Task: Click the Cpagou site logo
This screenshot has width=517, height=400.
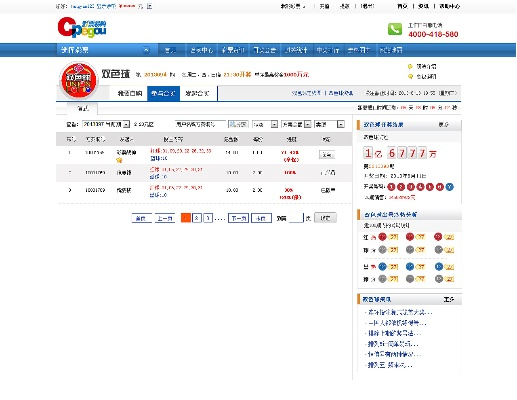Action: coord(82,27)
